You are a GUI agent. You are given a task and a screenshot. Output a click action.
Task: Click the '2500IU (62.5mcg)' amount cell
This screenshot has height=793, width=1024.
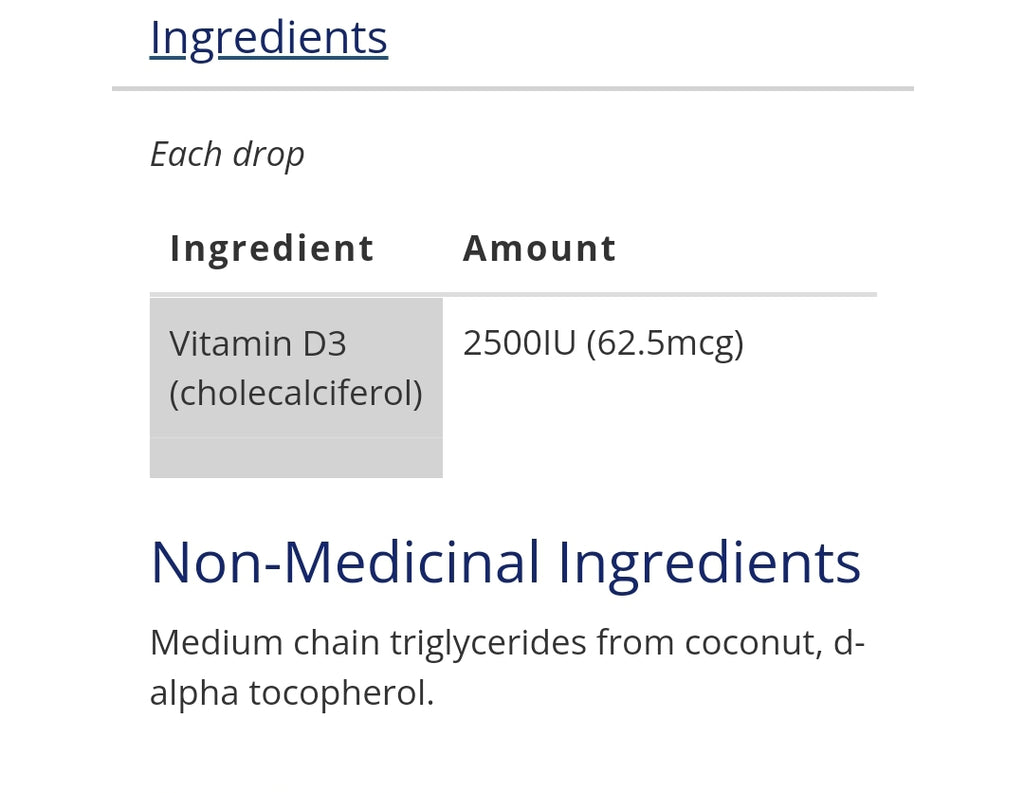tap(603, 344)
